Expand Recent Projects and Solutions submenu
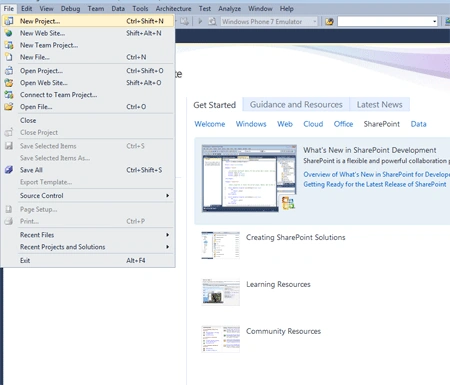Viewport: 450px width, 385px height. click(x=88, y=247)
